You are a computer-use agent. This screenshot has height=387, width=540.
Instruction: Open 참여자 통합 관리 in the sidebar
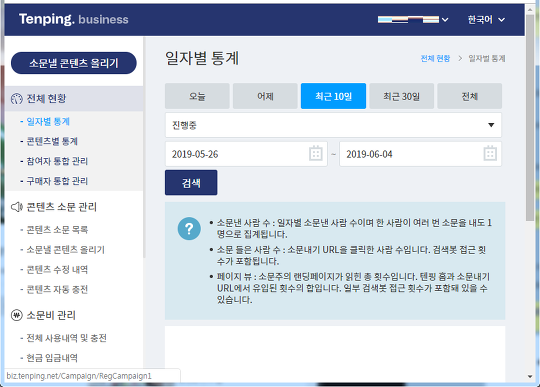57,161
